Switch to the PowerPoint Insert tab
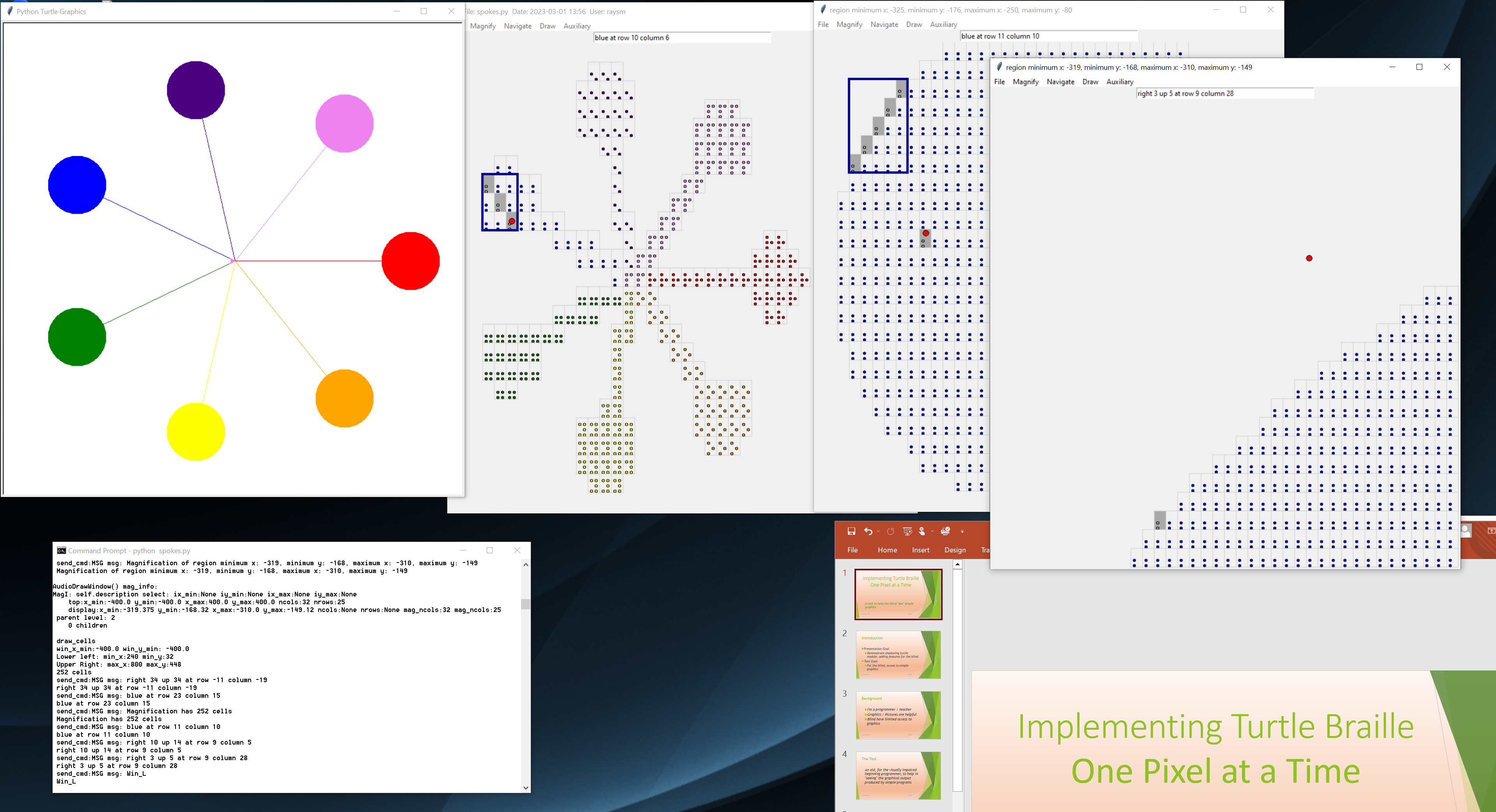Screen dimensions: 1496x812 pyautogui.click(x=920, y=550)
